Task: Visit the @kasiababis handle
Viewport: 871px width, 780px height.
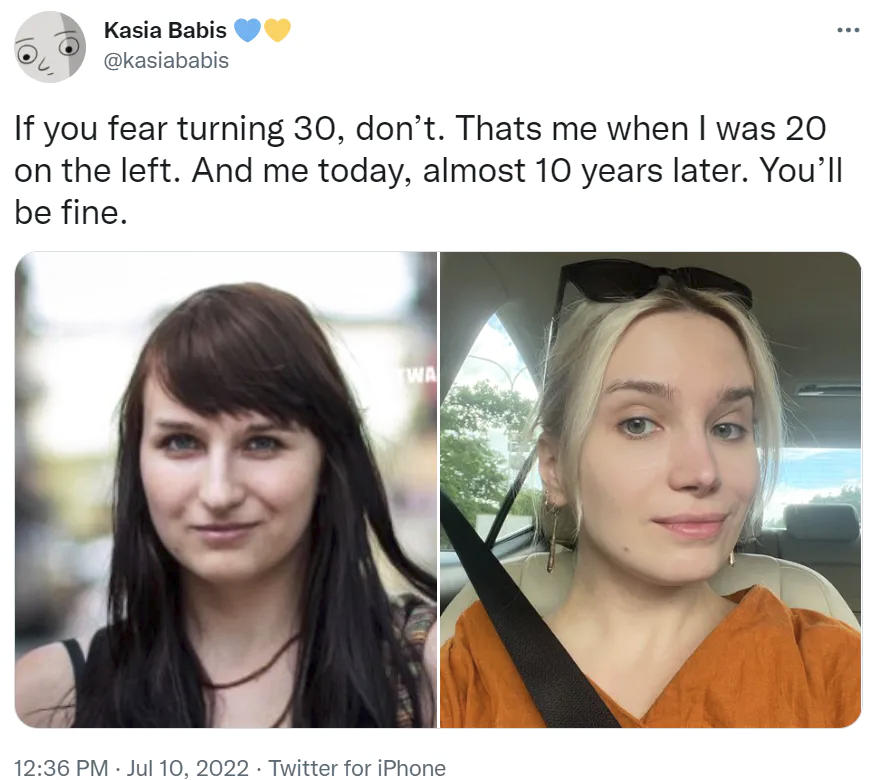Action: tap(166, 60)
